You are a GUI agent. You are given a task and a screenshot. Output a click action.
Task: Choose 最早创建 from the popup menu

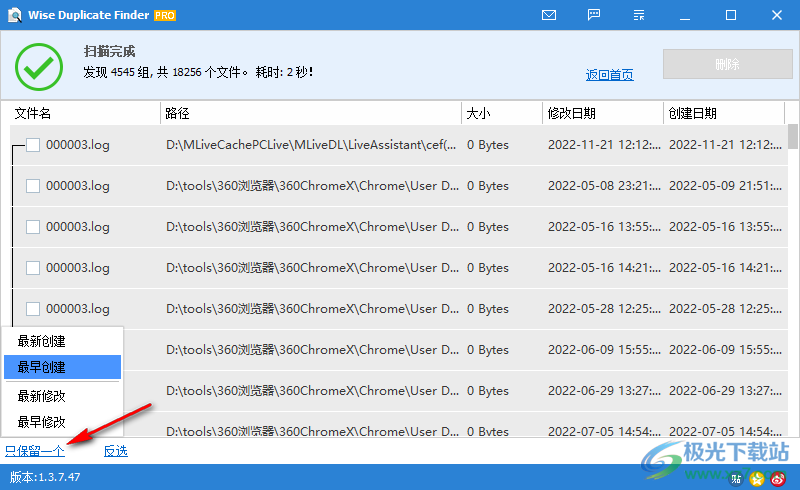(x=62, y=367)
